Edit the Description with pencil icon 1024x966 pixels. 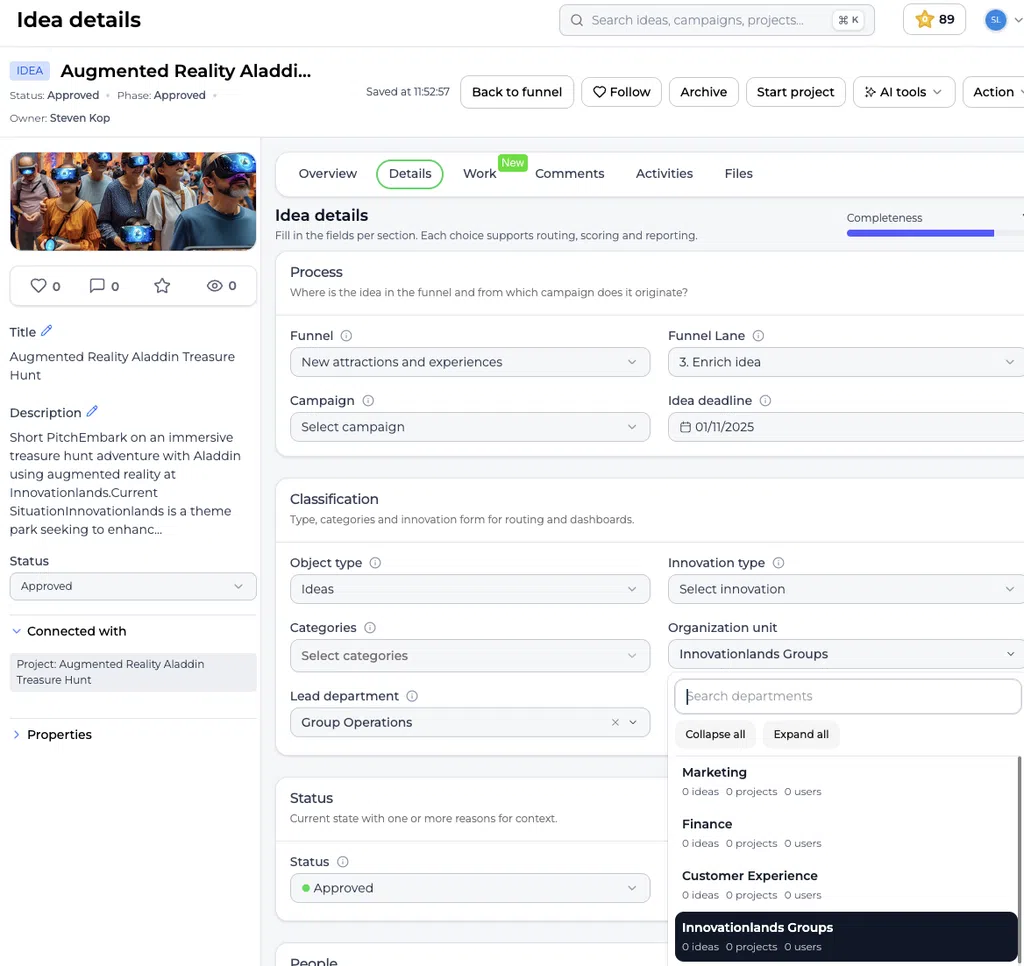pos(92,411)
